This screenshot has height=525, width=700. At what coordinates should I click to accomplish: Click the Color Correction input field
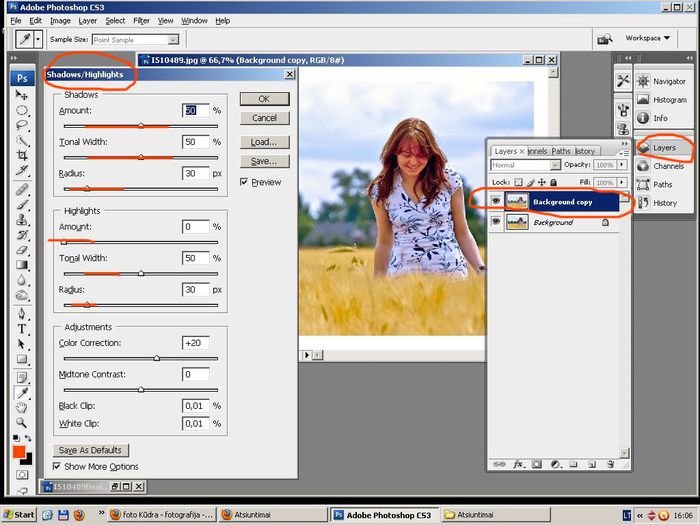(195, 343)
